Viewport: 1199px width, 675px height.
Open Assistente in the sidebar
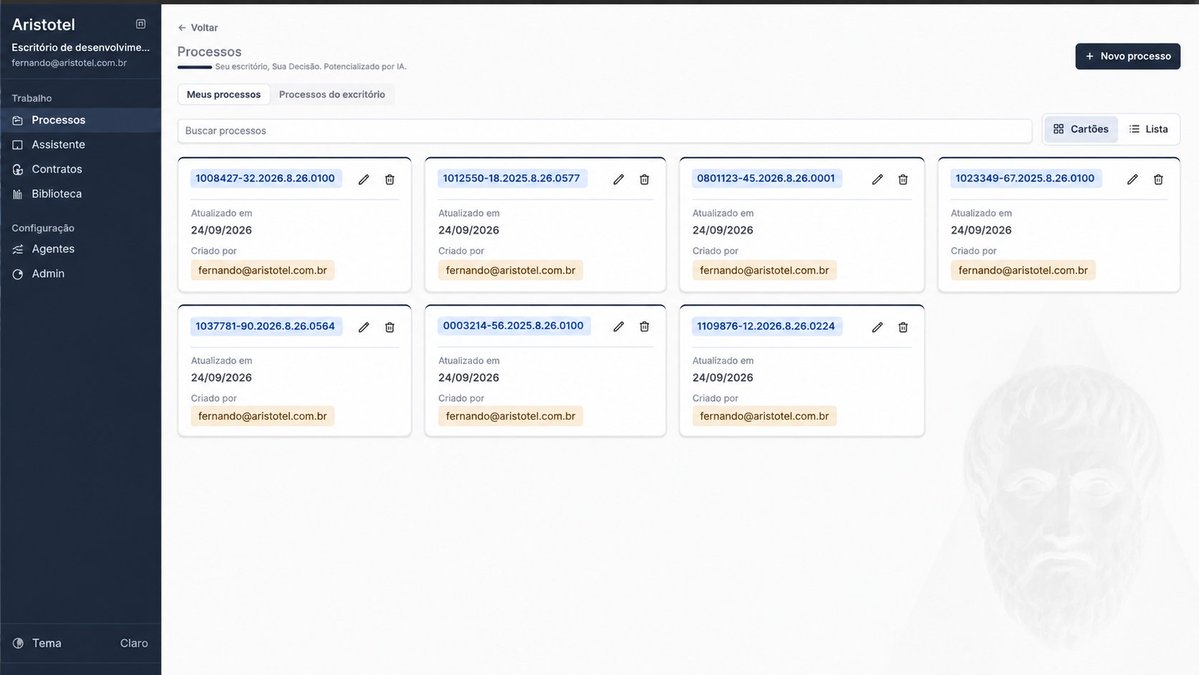click(x=80, y=144)
